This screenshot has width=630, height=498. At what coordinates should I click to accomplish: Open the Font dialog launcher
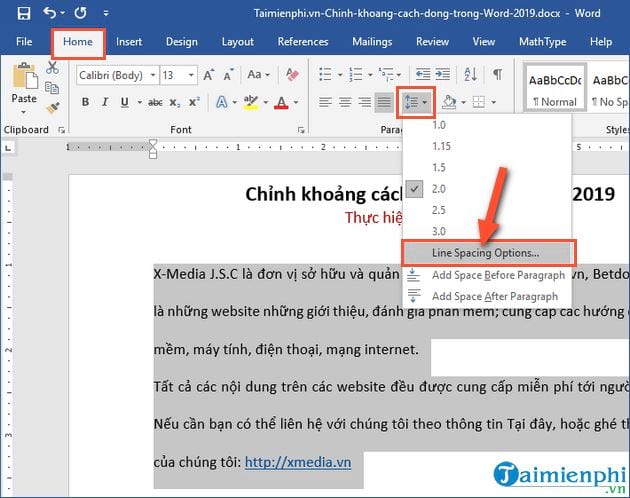(301, 130)
